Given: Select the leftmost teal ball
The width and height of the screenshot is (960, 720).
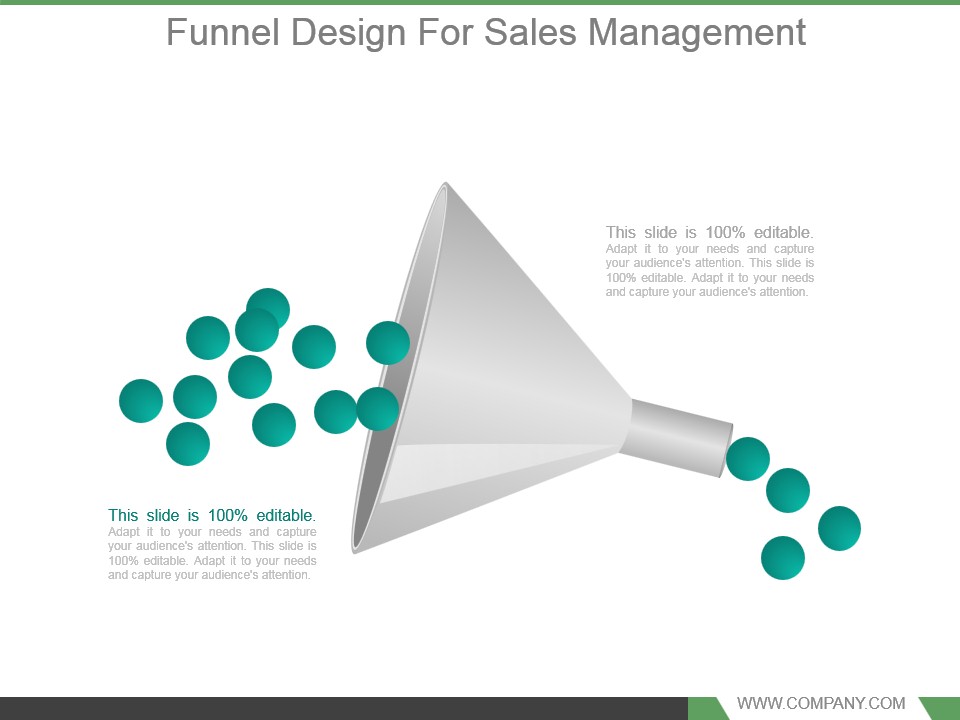Looking at the screenshot, I should point(141,401).
